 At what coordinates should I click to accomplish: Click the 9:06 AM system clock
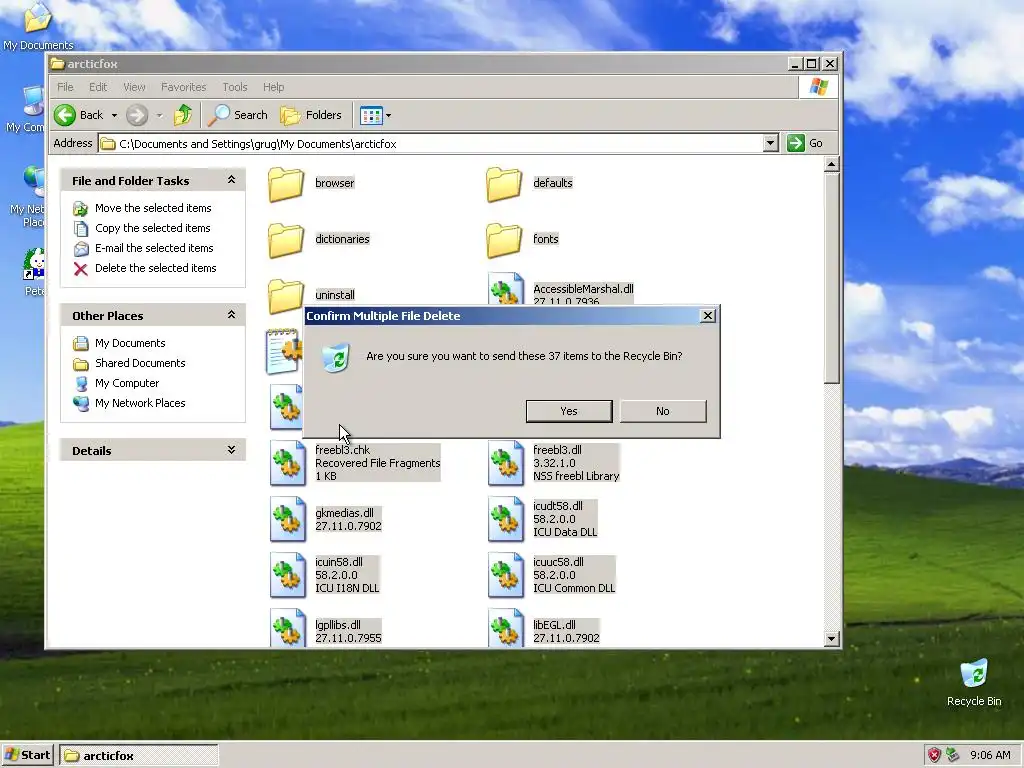coord(990,755)
